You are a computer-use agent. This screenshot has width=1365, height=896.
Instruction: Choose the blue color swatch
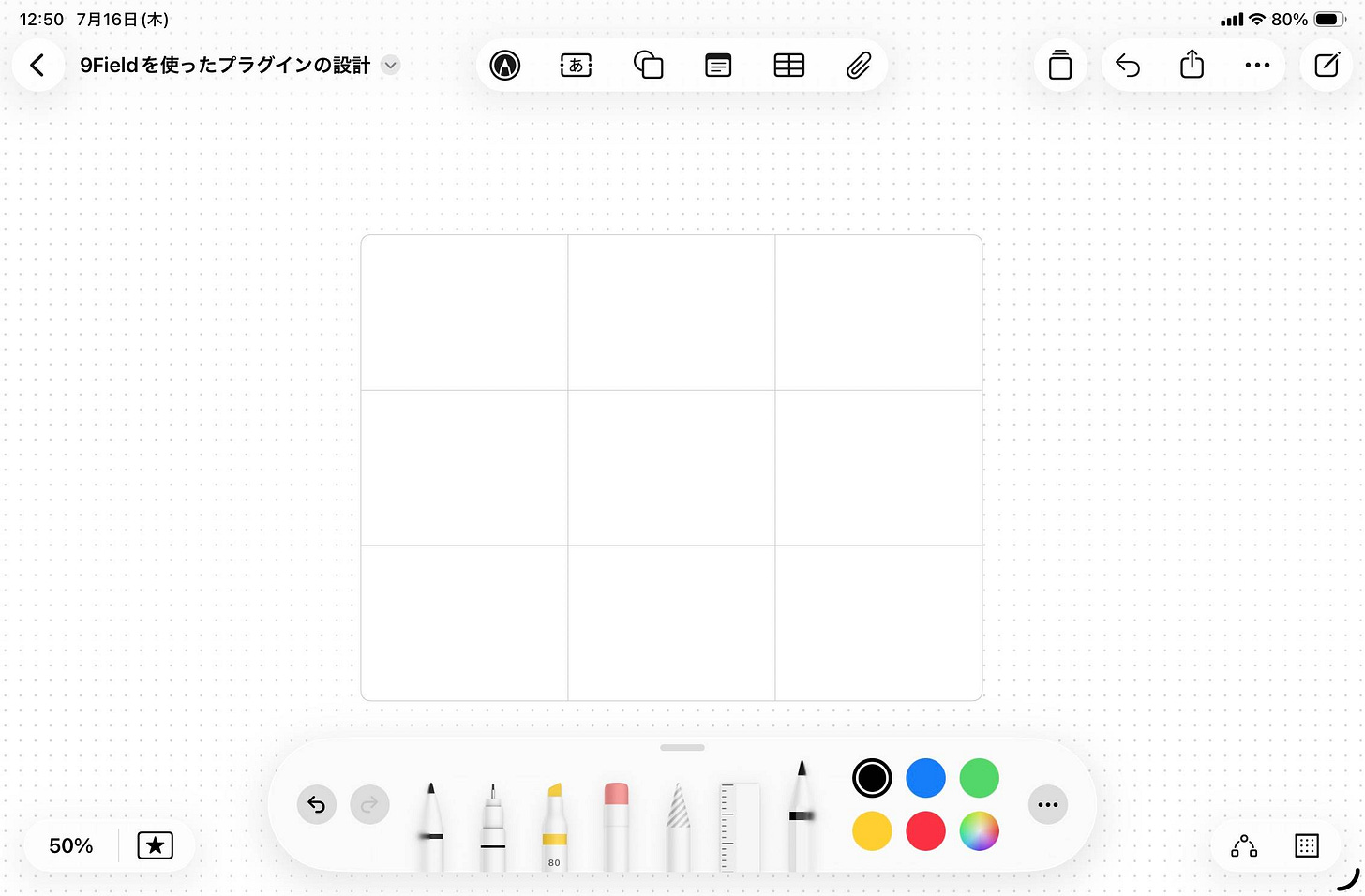pyautogui.click(x=925, y=778)
